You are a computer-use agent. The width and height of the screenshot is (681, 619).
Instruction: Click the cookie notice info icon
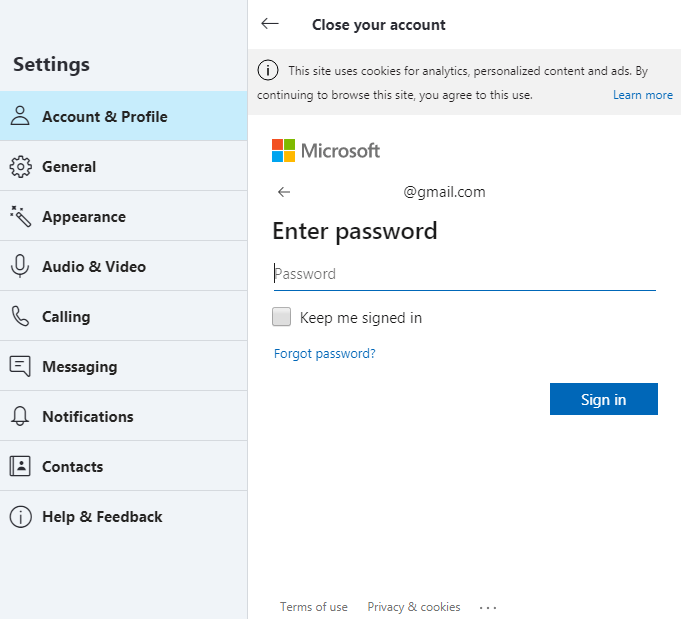(268, 70)
